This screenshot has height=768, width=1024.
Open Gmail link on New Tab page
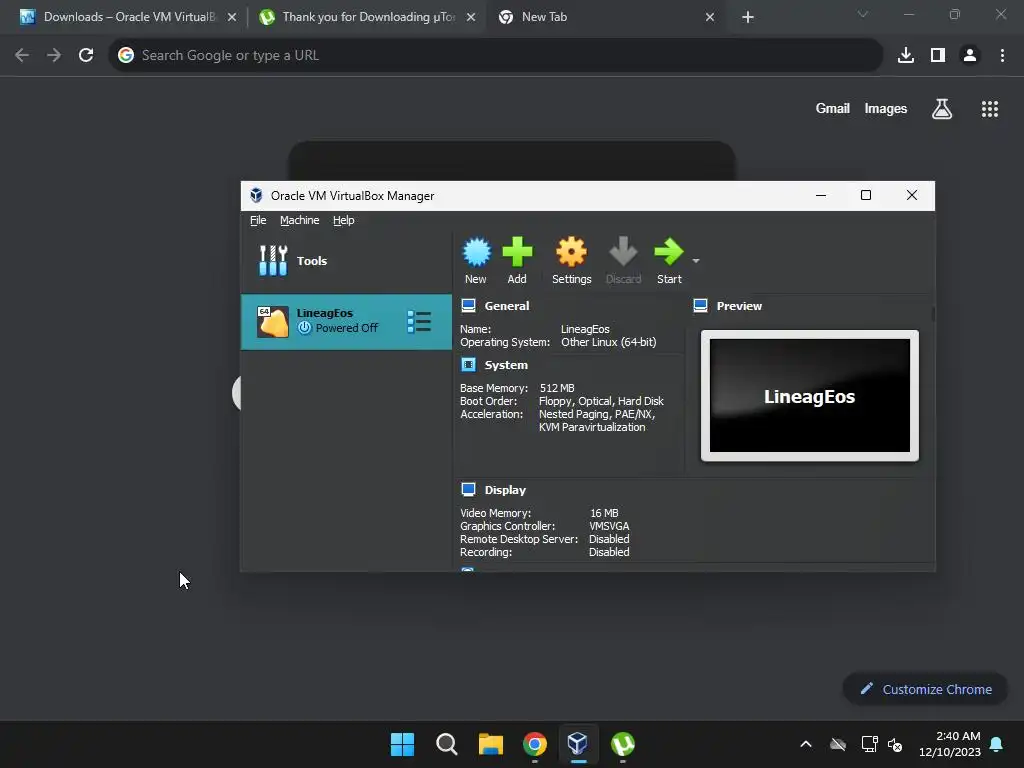click(833, 108)
